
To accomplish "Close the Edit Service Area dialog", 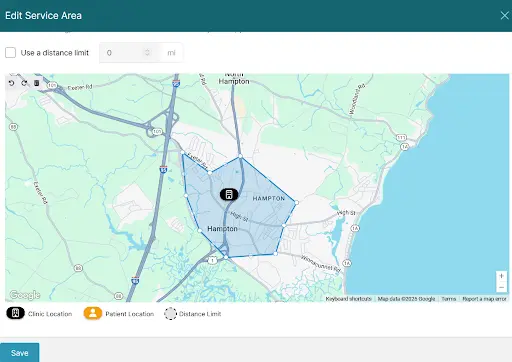I will [504, 15].
